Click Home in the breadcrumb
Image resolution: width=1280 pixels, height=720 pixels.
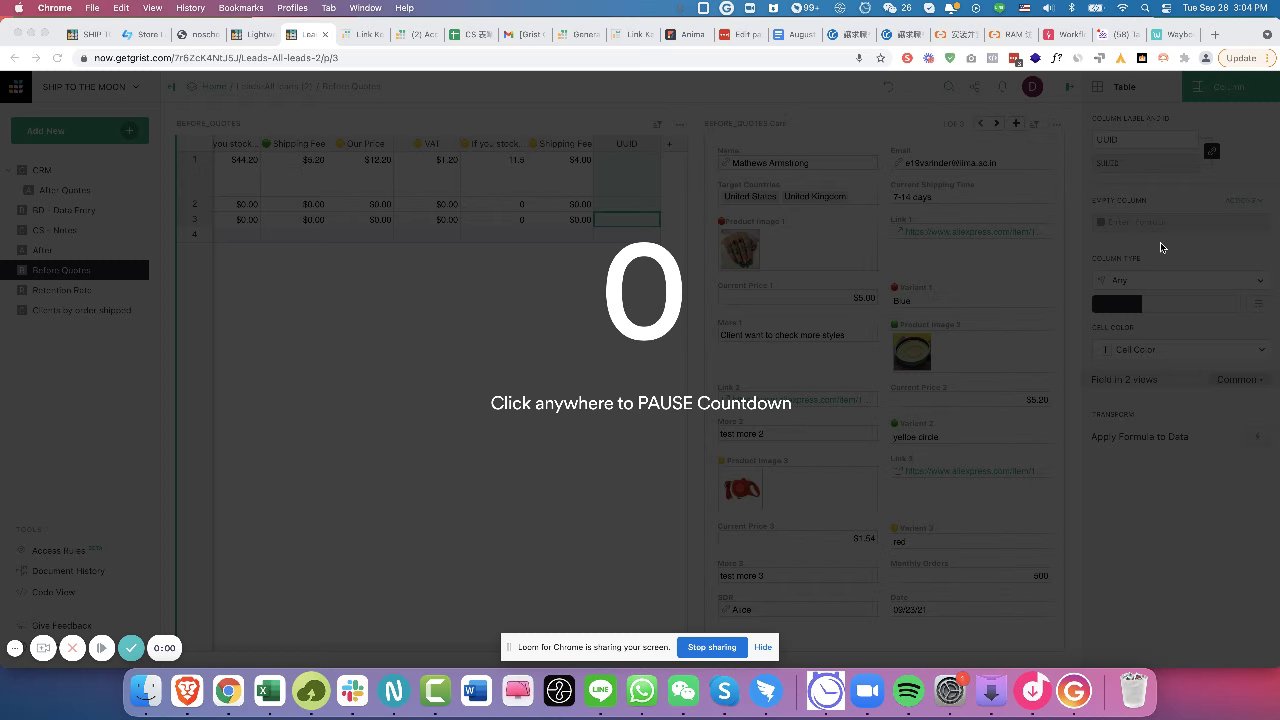click(x=214, y=87)
